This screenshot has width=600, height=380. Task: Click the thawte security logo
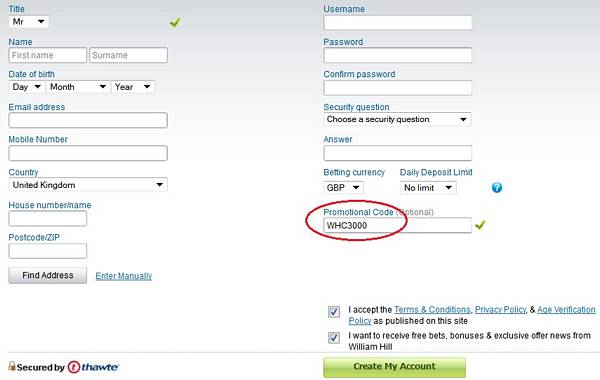pyautogui.click(x=93, y=367)
